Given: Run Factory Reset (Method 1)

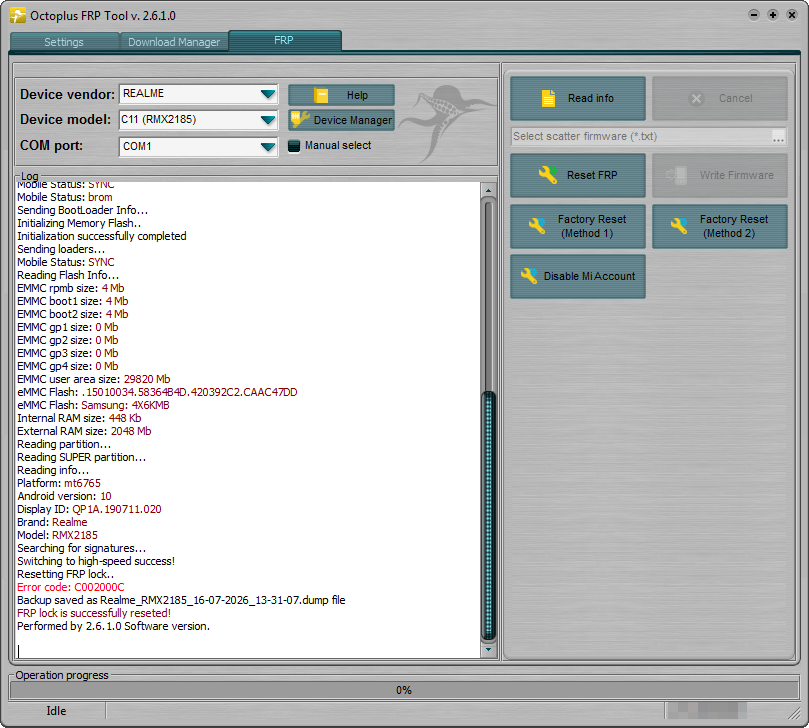Looking at the screenshot, I should pos(578,226).
